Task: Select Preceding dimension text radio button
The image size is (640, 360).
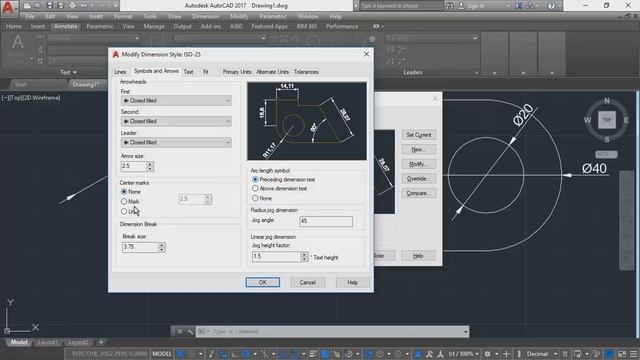Action: coord(255,179)
